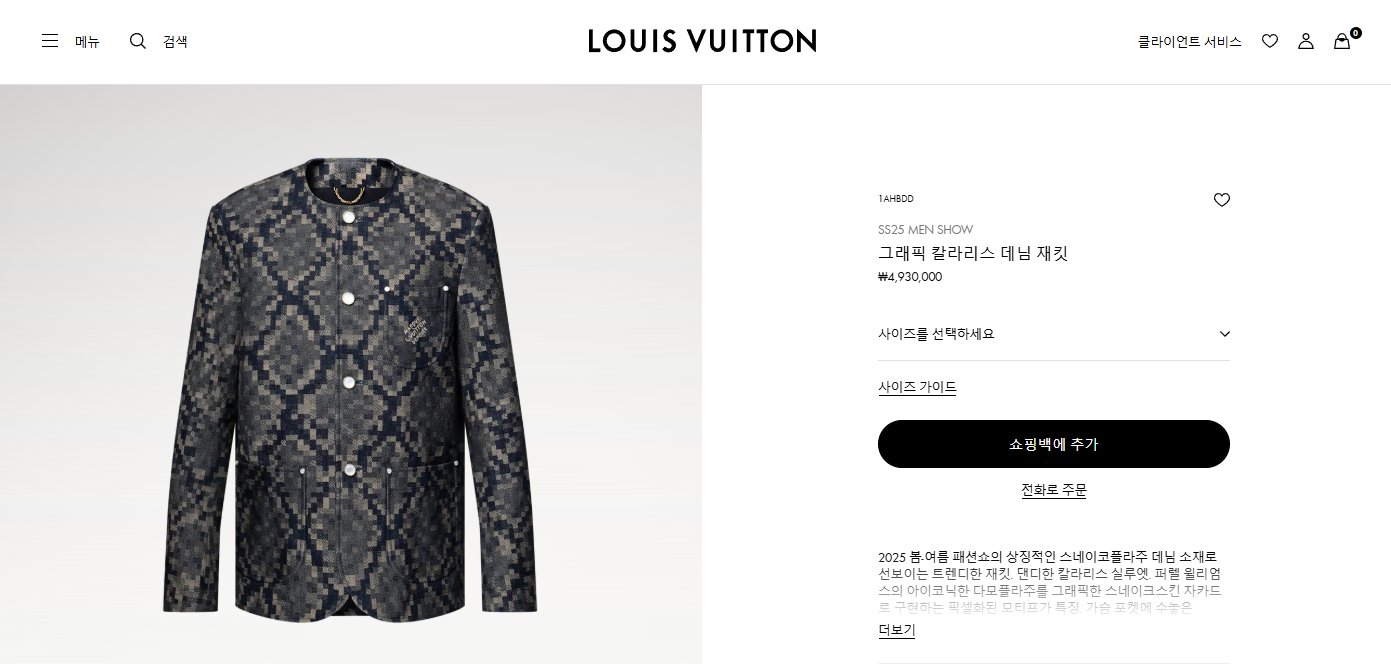
Task: Click the magnifying glass search icon
Action: pos(138,41)
